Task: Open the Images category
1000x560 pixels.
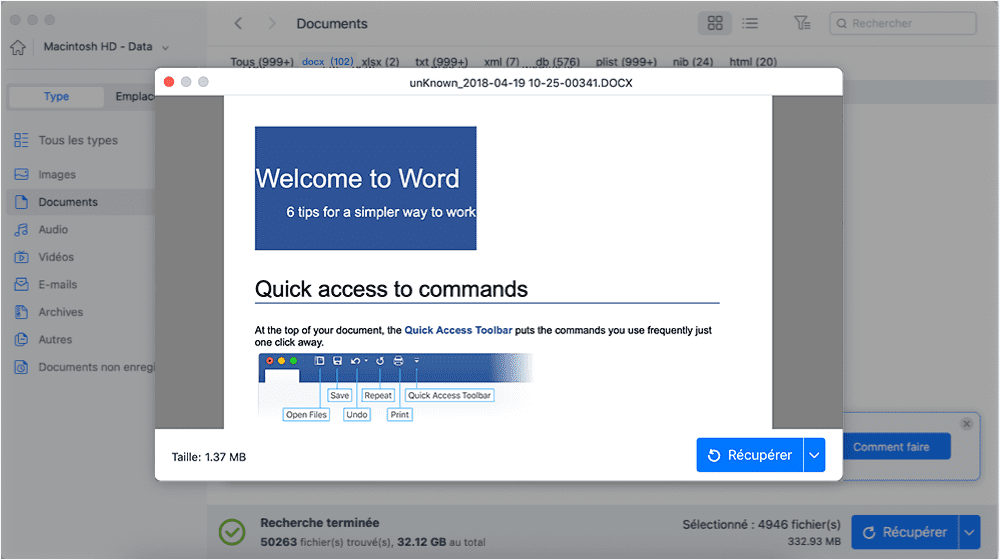Action: point(57,175)
